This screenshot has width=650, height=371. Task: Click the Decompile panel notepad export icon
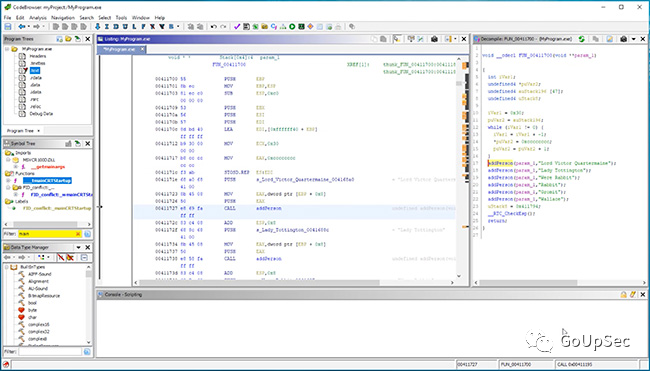[x=609, y=39]
